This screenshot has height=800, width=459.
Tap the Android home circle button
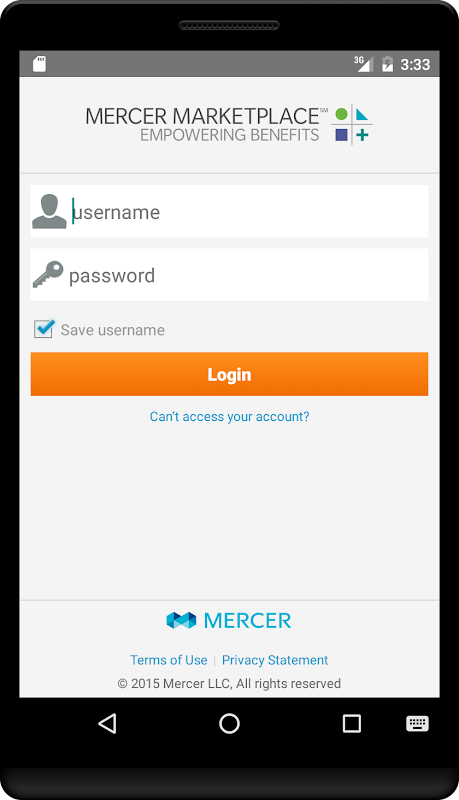click(230, 723)
